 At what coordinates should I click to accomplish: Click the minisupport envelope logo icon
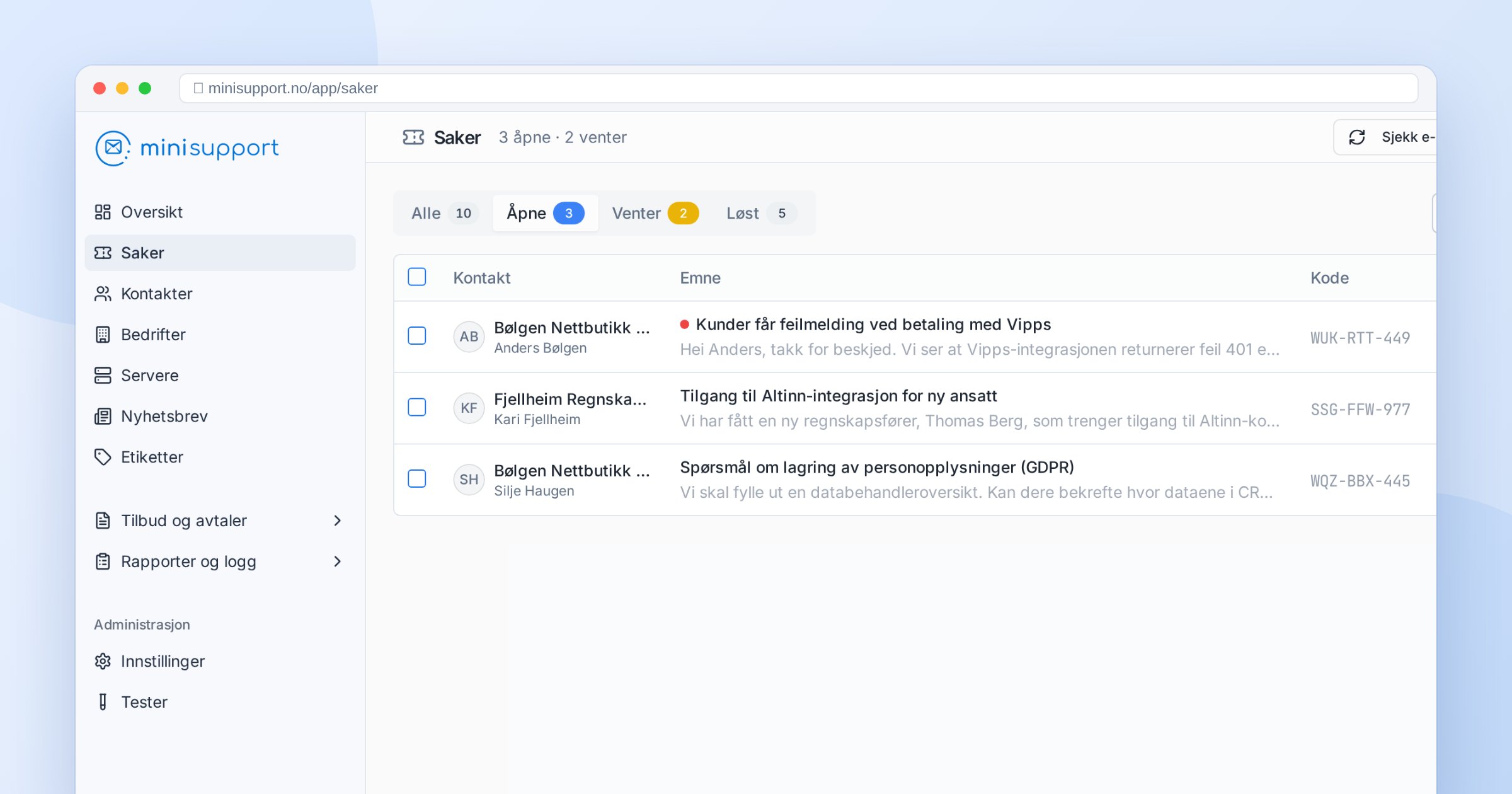[113, 148]
